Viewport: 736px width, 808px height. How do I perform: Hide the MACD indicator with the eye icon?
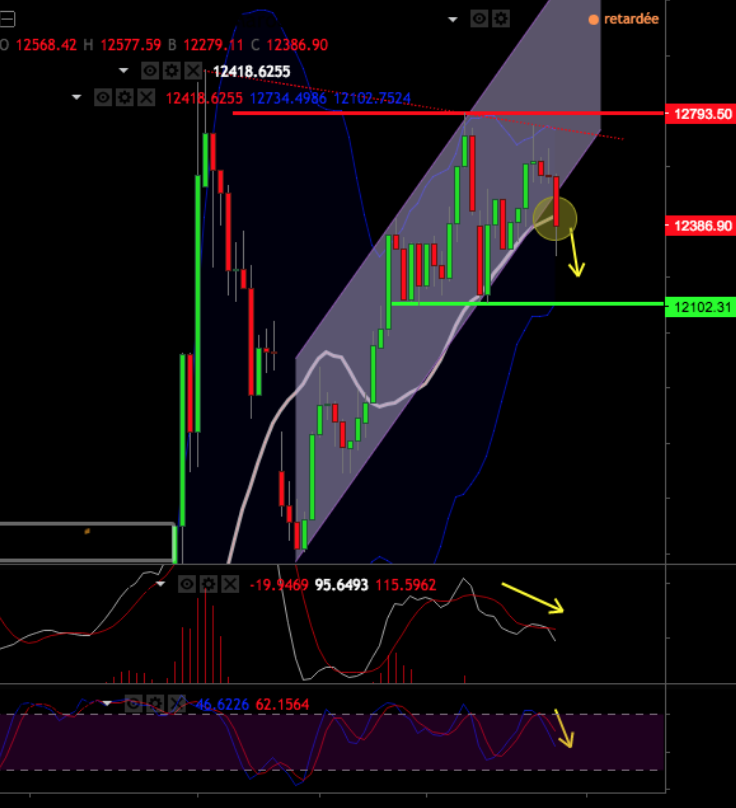point(186,583)
